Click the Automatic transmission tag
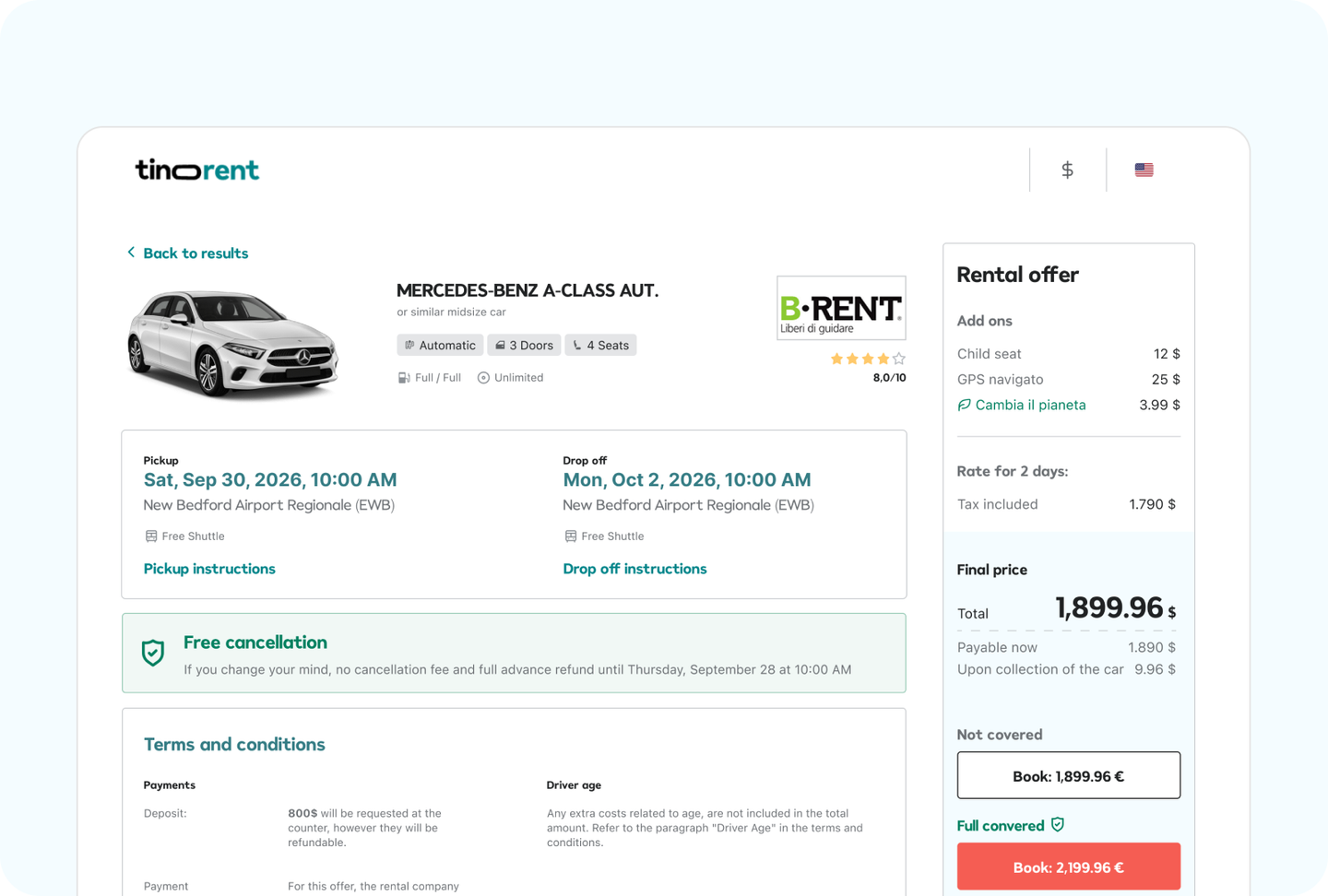Screen dimensions: 1328x896 [440, 345]
